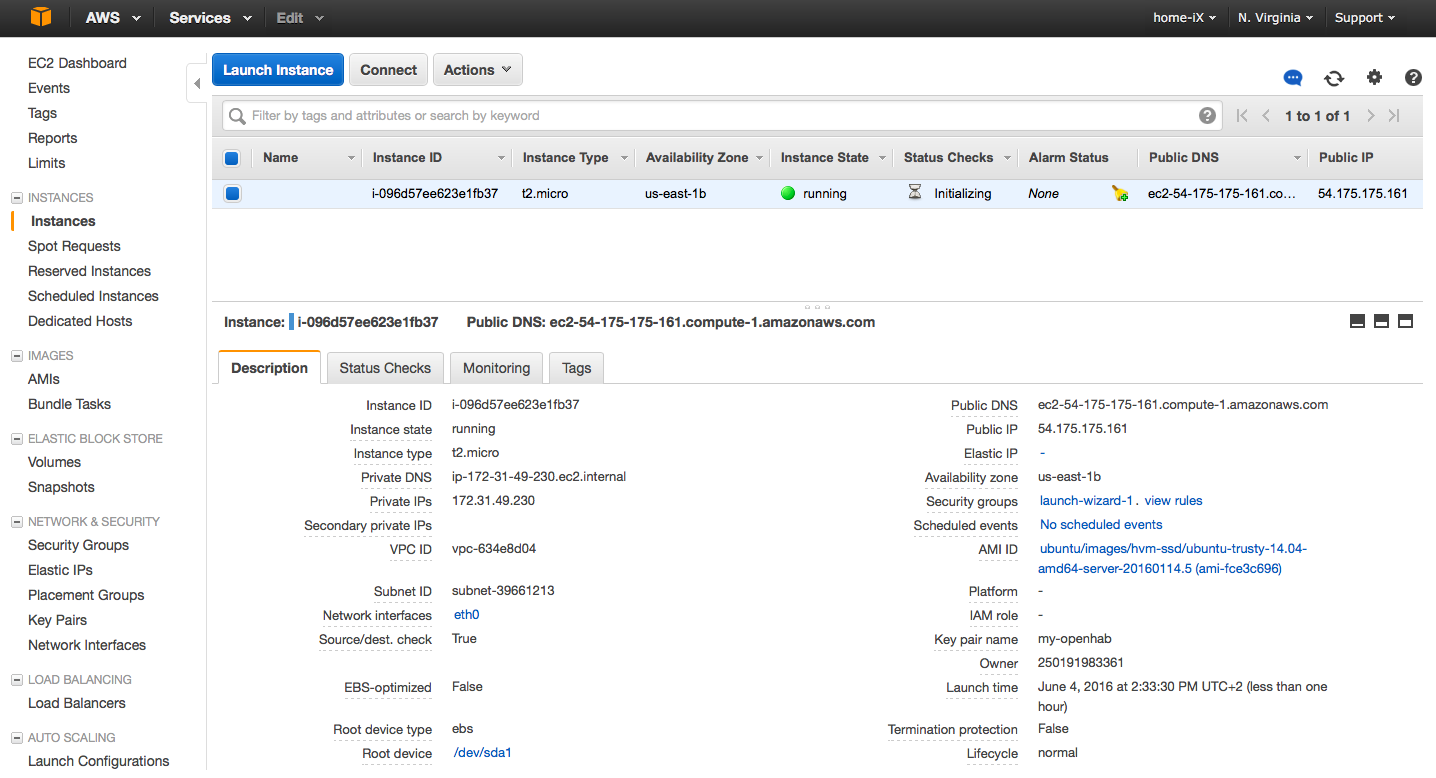Switch to the Tags tab

point(576,367)
